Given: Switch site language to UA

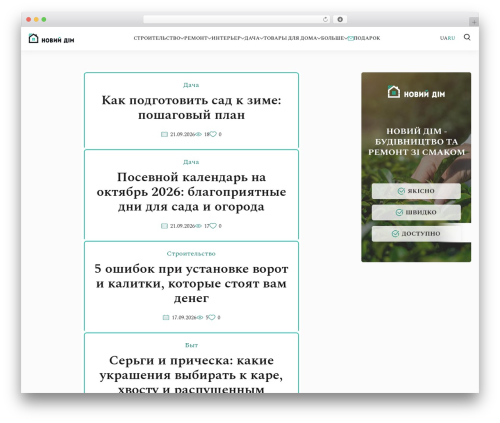Looking at the screenshot, I should point(443,38).
